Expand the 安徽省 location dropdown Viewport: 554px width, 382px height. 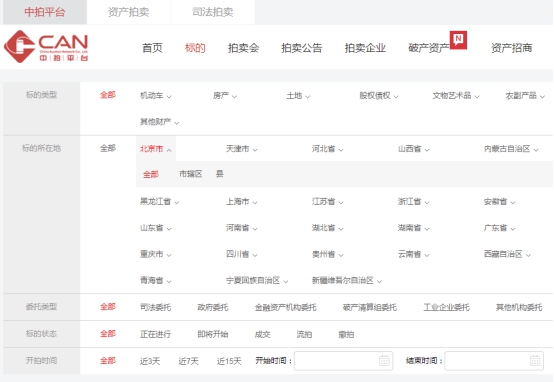point(500,202)
